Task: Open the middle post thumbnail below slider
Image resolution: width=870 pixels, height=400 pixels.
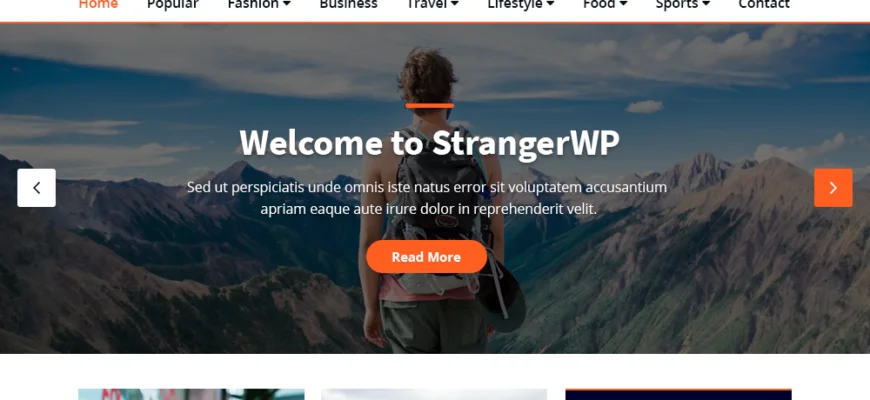Action: 434,394
